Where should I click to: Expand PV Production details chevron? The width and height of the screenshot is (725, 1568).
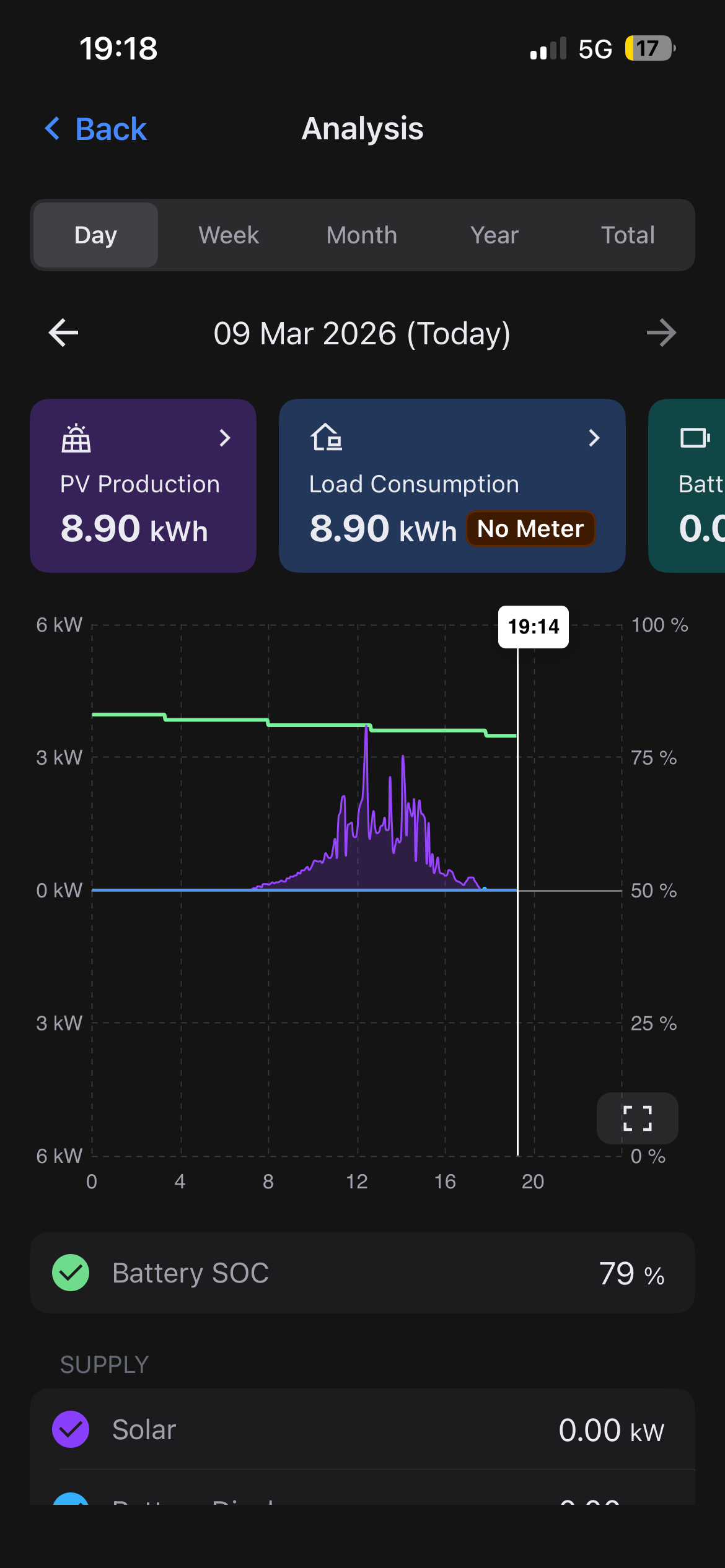tap(225, 438)
